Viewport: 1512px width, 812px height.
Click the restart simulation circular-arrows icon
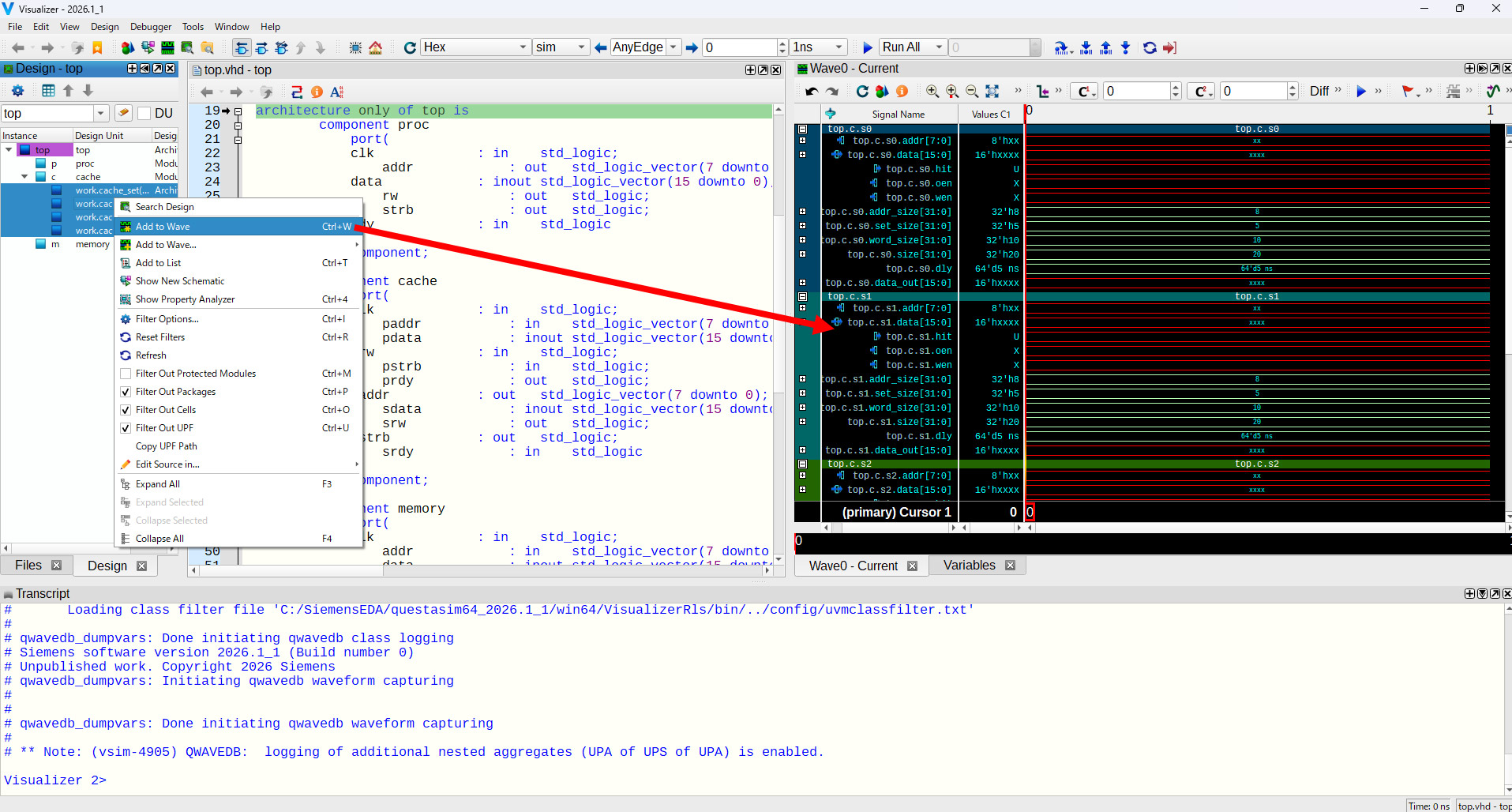point(1150,47)
